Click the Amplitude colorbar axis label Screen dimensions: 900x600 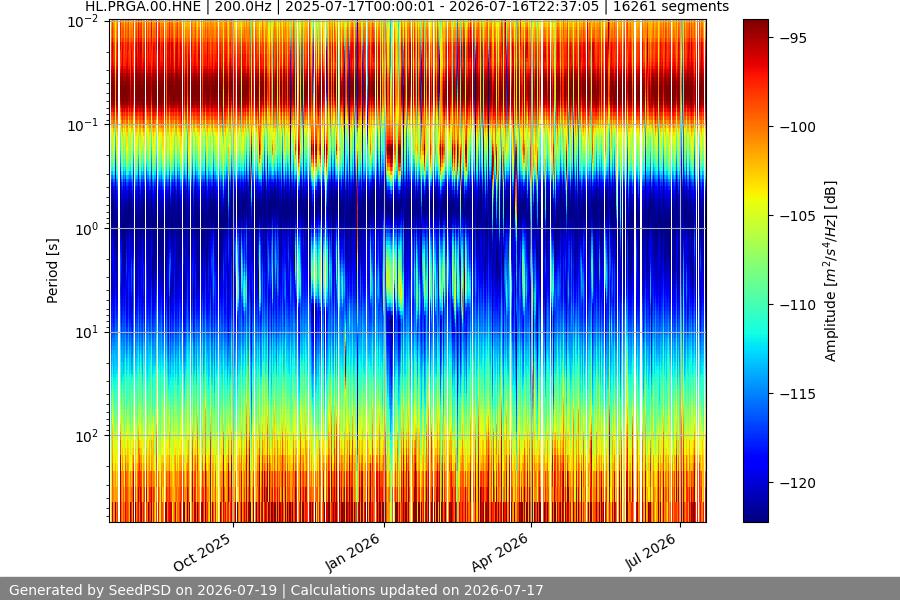point(831,271)
